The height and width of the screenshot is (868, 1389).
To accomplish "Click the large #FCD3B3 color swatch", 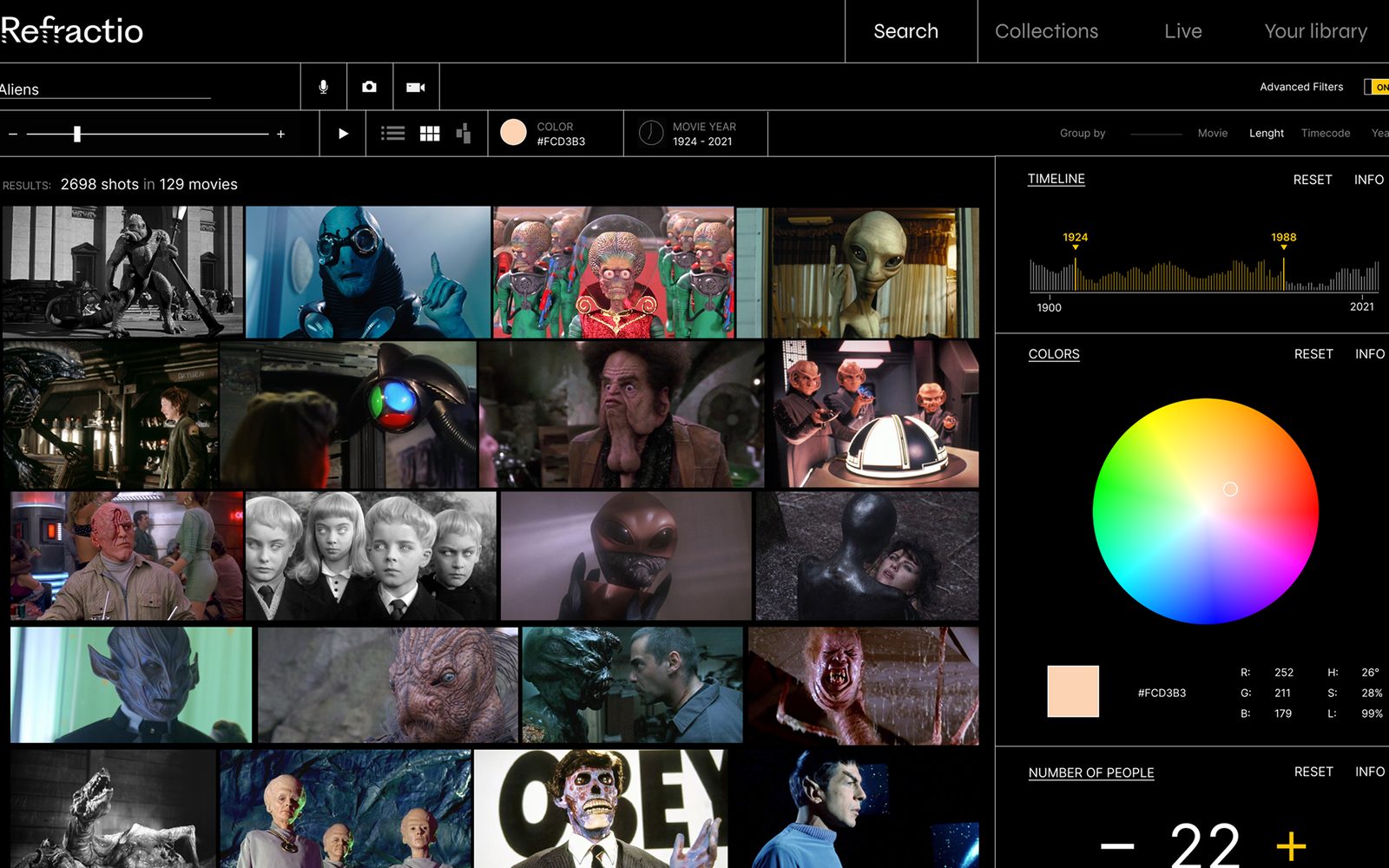I will click(x=1073, y=691).
